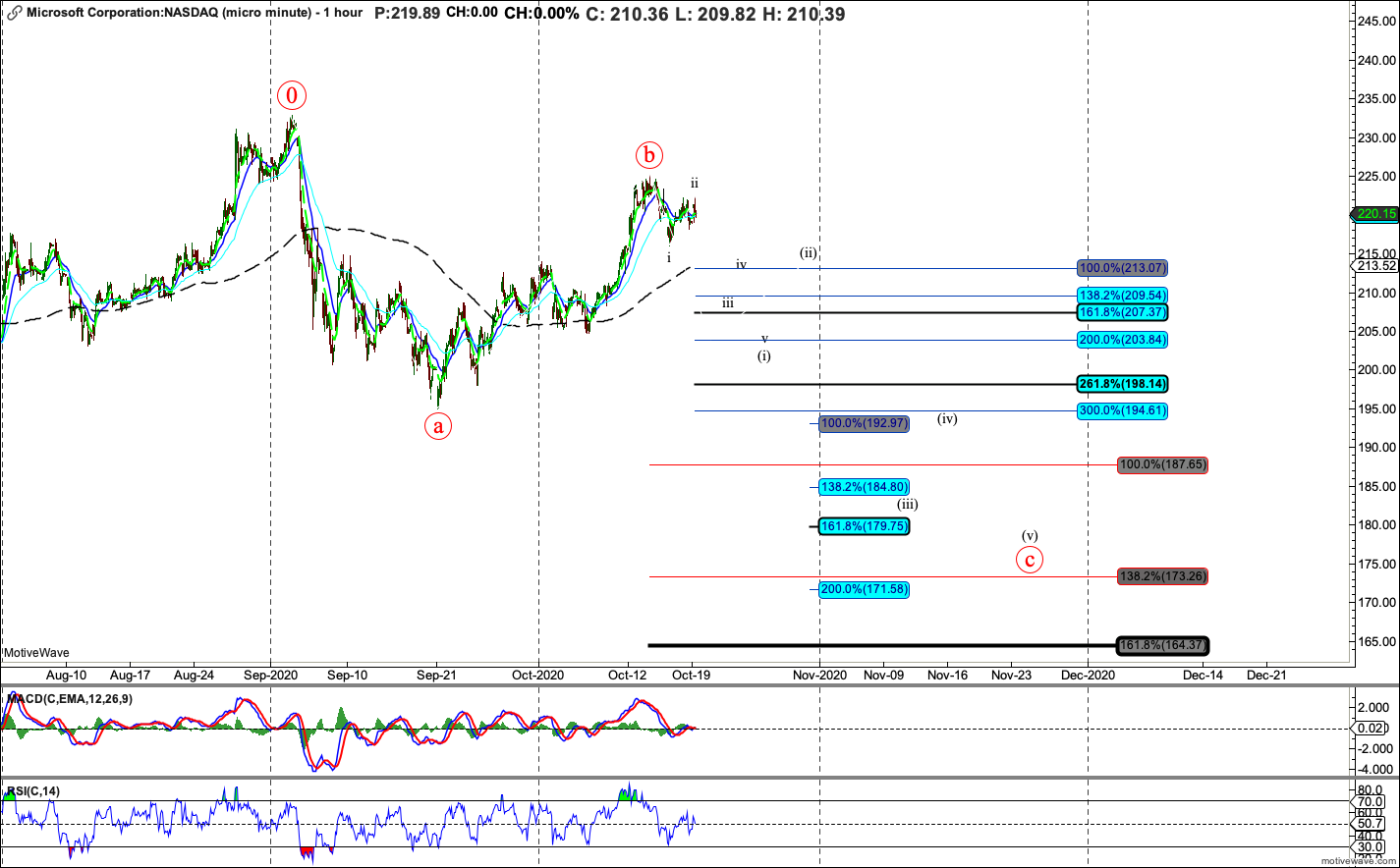Click the RSI(C,14) indicator label
1400x868 pixels.
31,790
